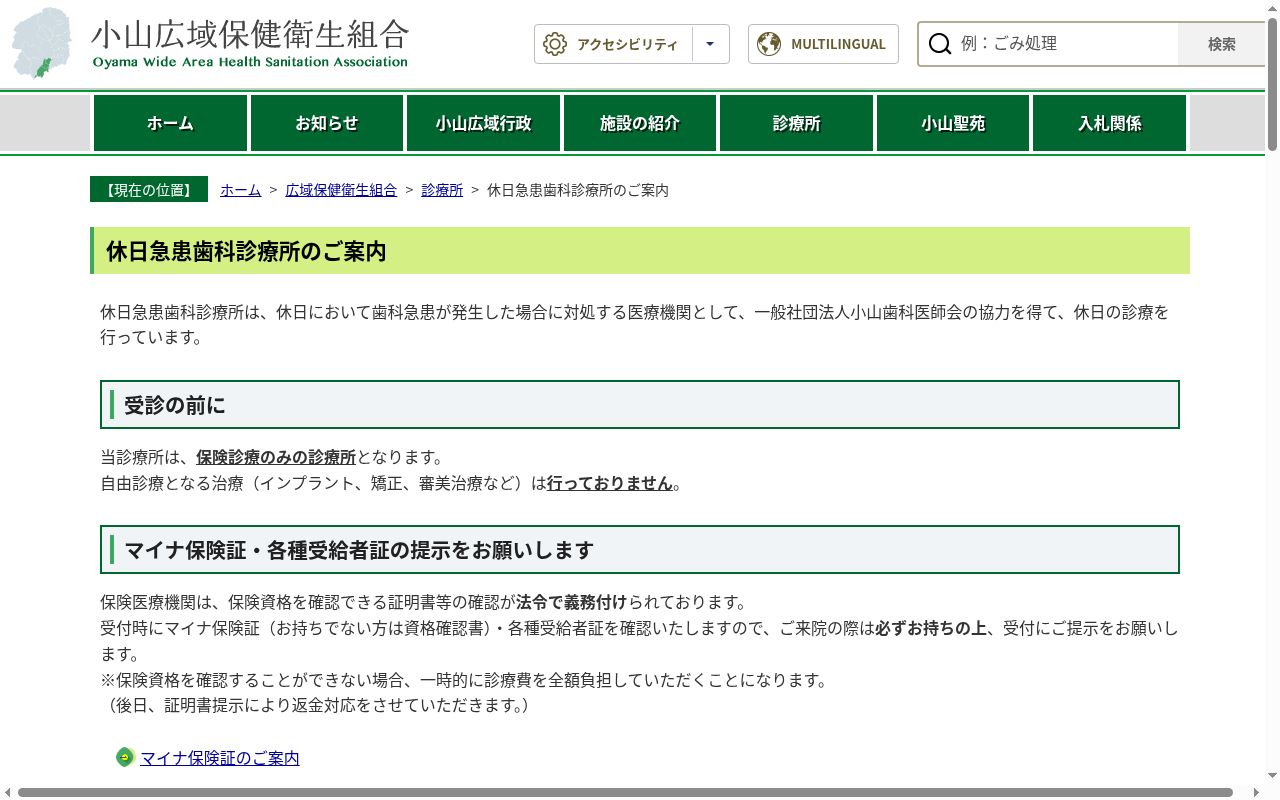This screenshot has height=800, width=1280.
Task: Expand the accessibility dropdown arrow
Action: tap(710, 44)
